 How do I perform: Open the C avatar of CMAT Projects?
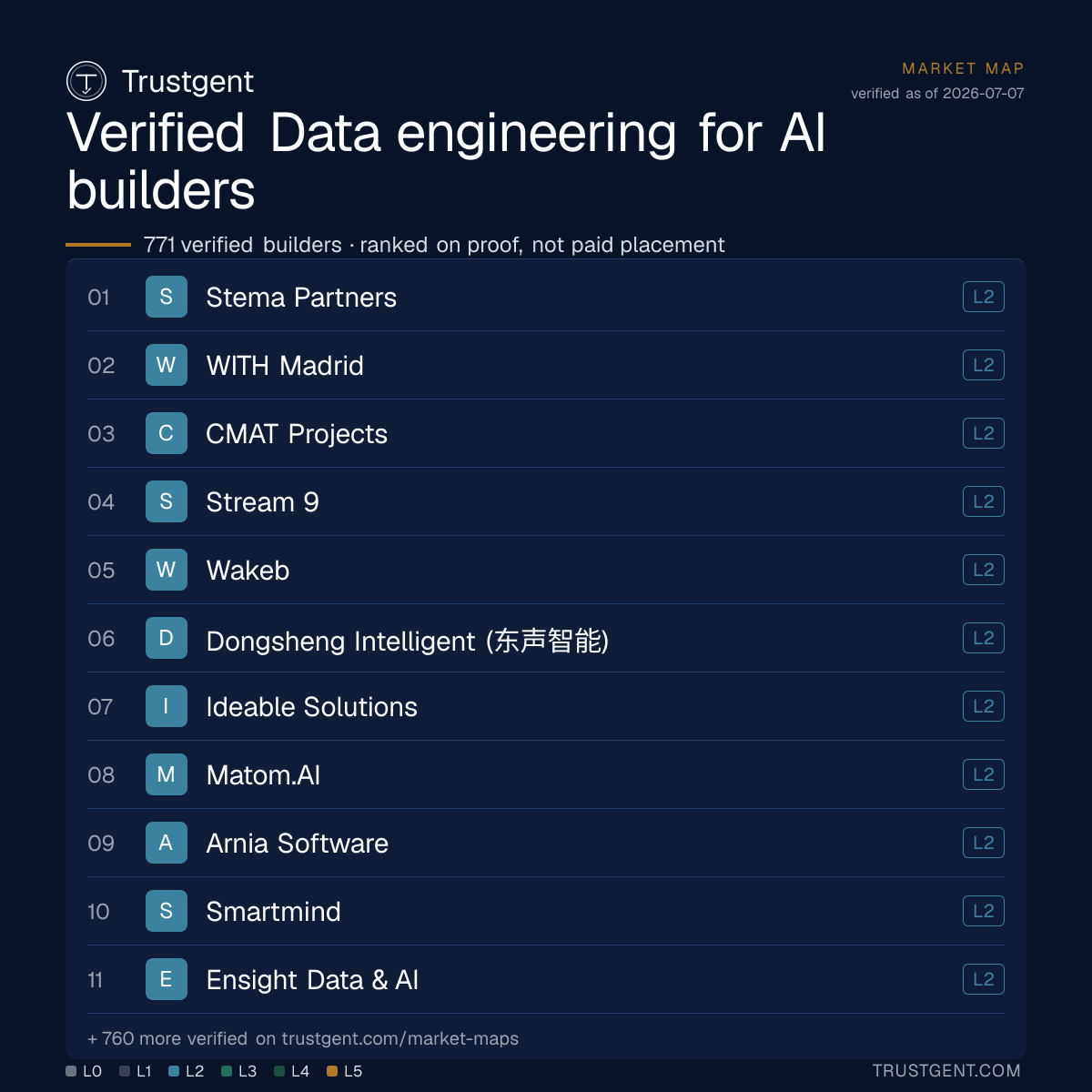(x=167, y=433)
